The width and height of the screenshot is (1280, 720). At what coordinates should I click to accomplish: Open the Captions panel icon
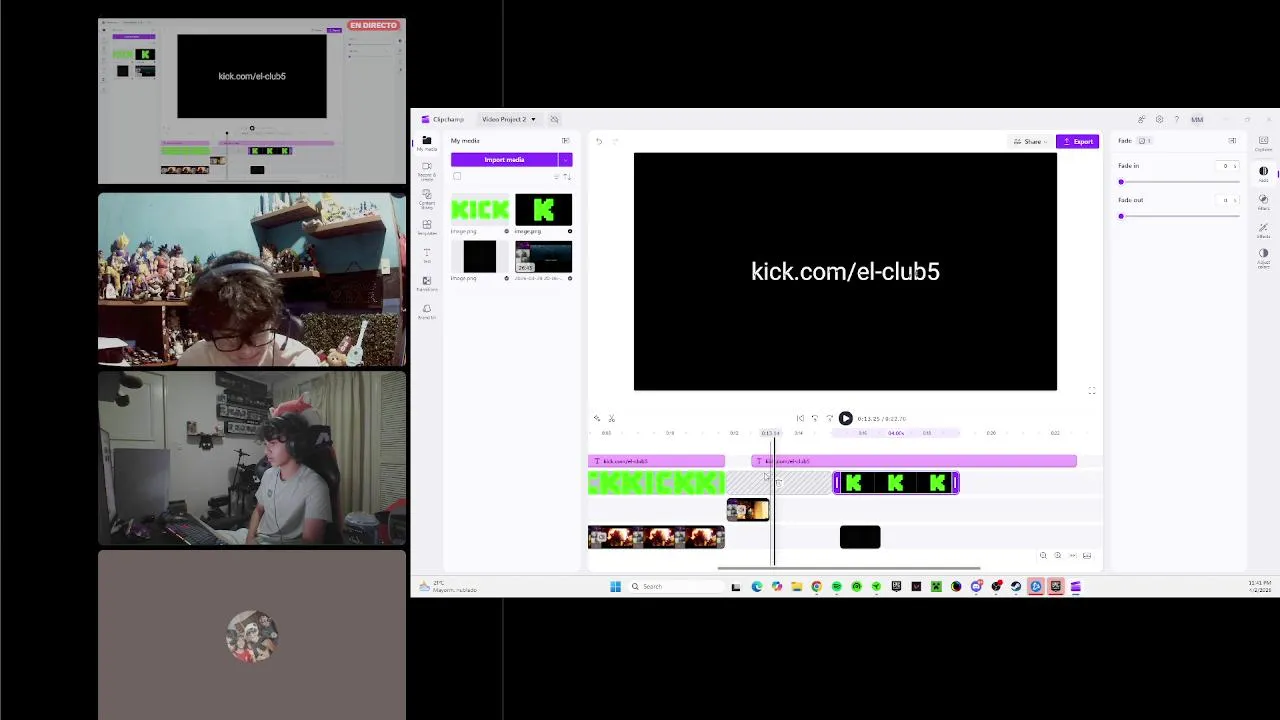[x=1263, y=143]
